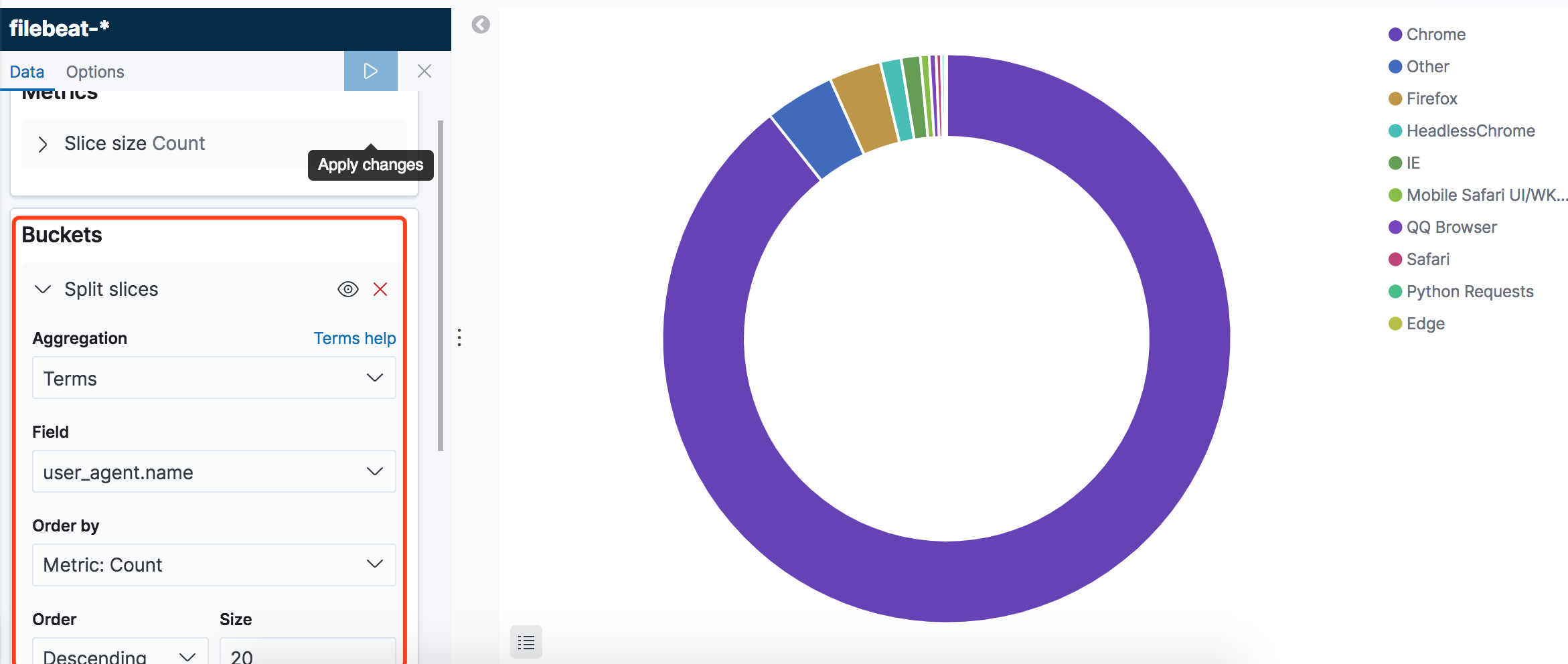Click the sidebar vertical scrollbar
The image size is (1568, 664).
point(441,286)
